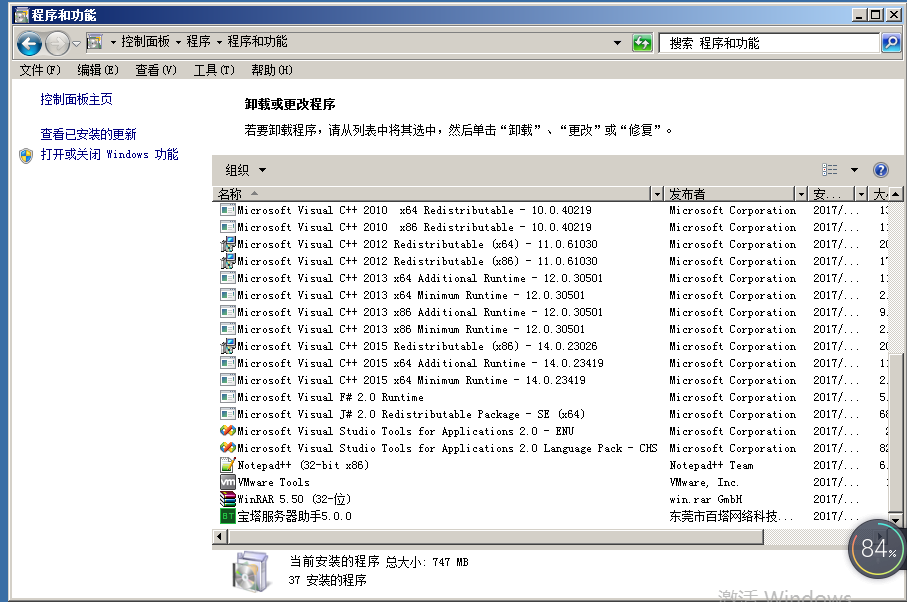This screenshot has width=907, height=602.
Task: Click icon of Visual C++ 2015 x64 Minimum Runtime
Action: click(x=228, y=380)
